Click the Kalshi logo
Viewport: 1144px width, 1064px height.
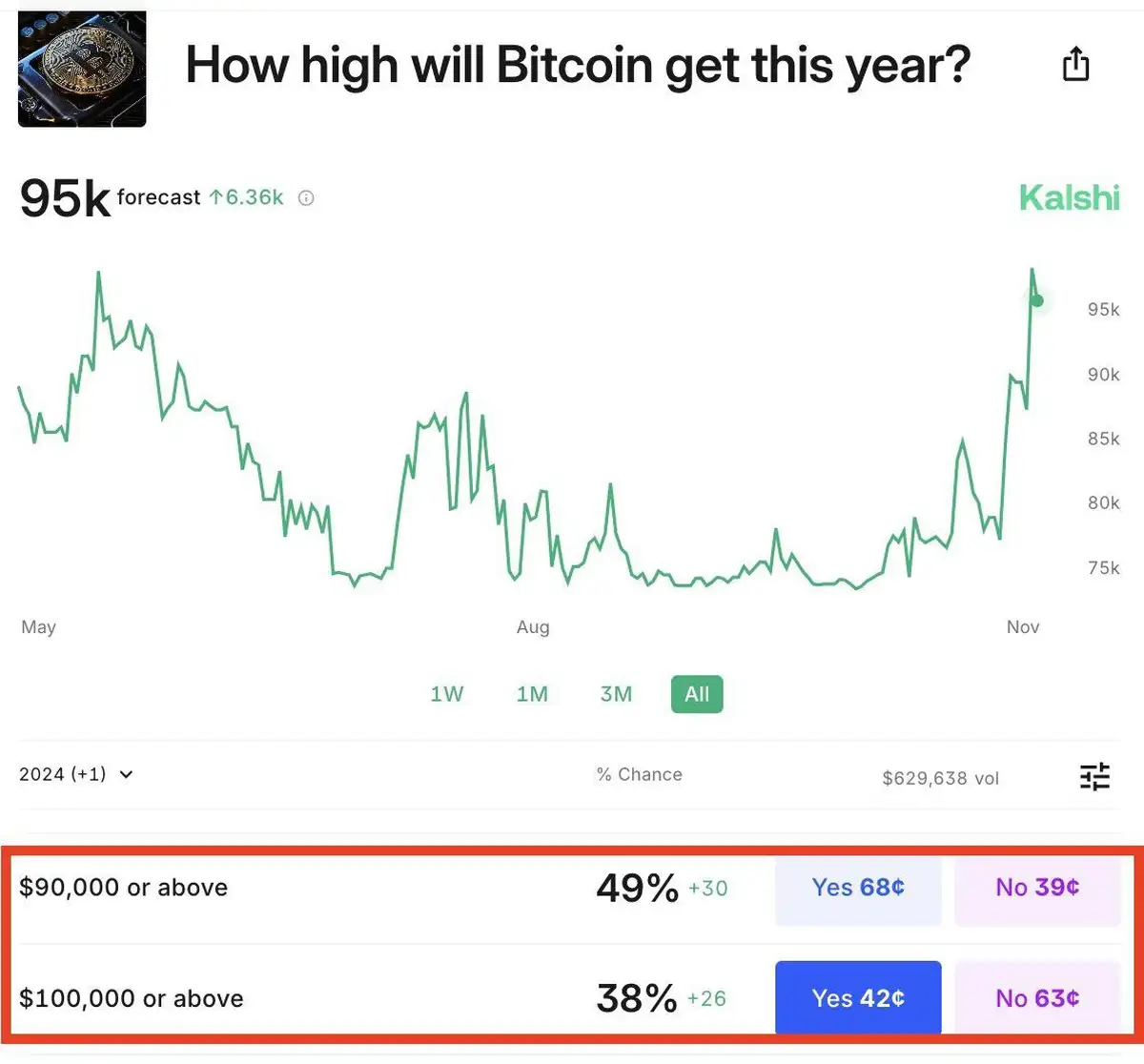click(1069, 198)
